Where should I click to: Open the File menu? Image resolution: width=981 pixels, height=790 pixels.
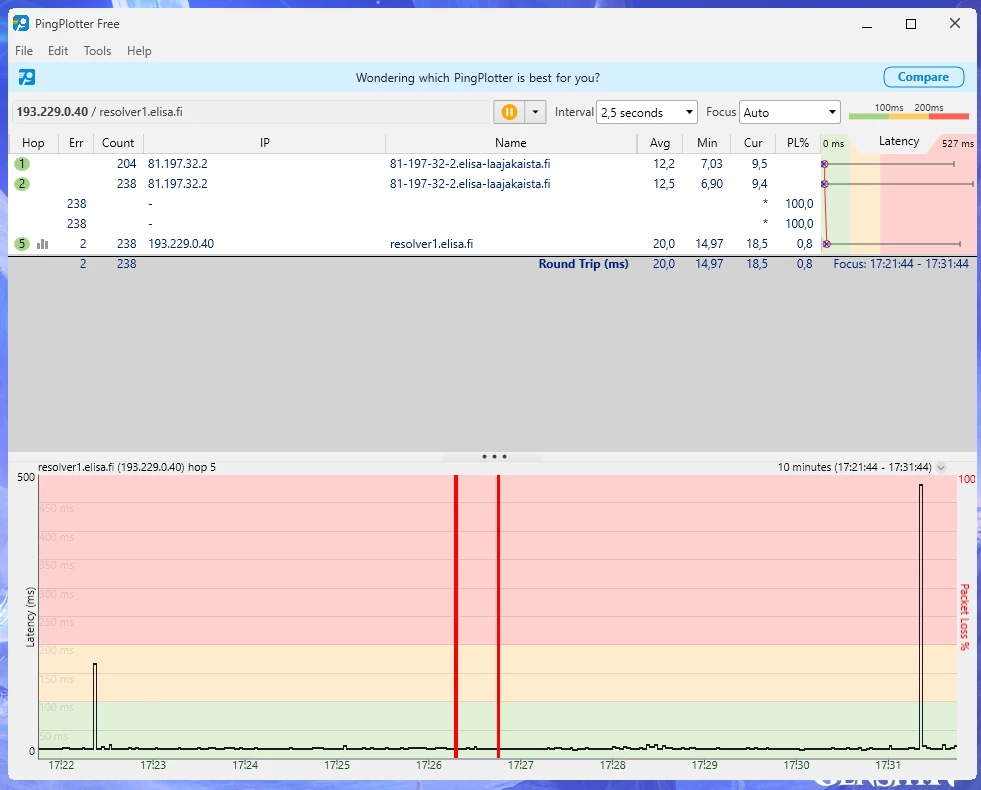[x=24, y=51]
